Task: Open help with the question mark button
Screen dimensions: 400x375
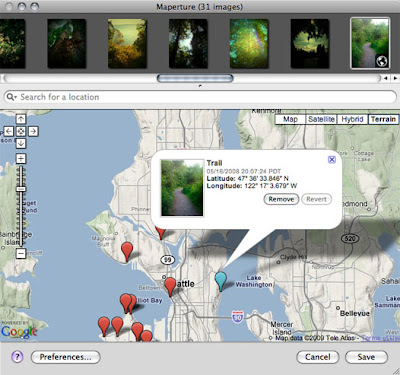Action: pyautogui.click(x=17, y=357)
